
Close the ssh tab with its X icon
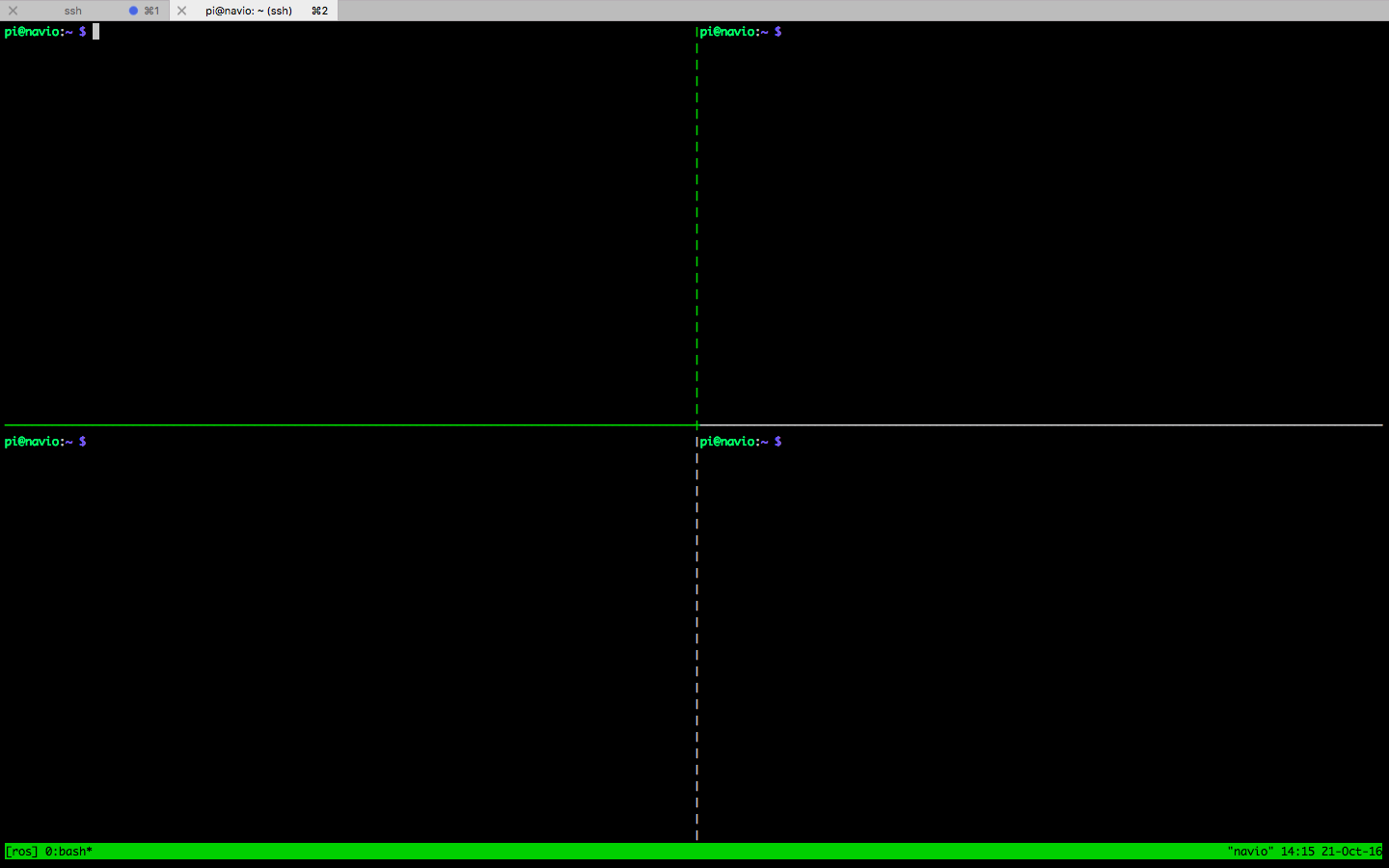pyautogui.click(x=13, y=11)
